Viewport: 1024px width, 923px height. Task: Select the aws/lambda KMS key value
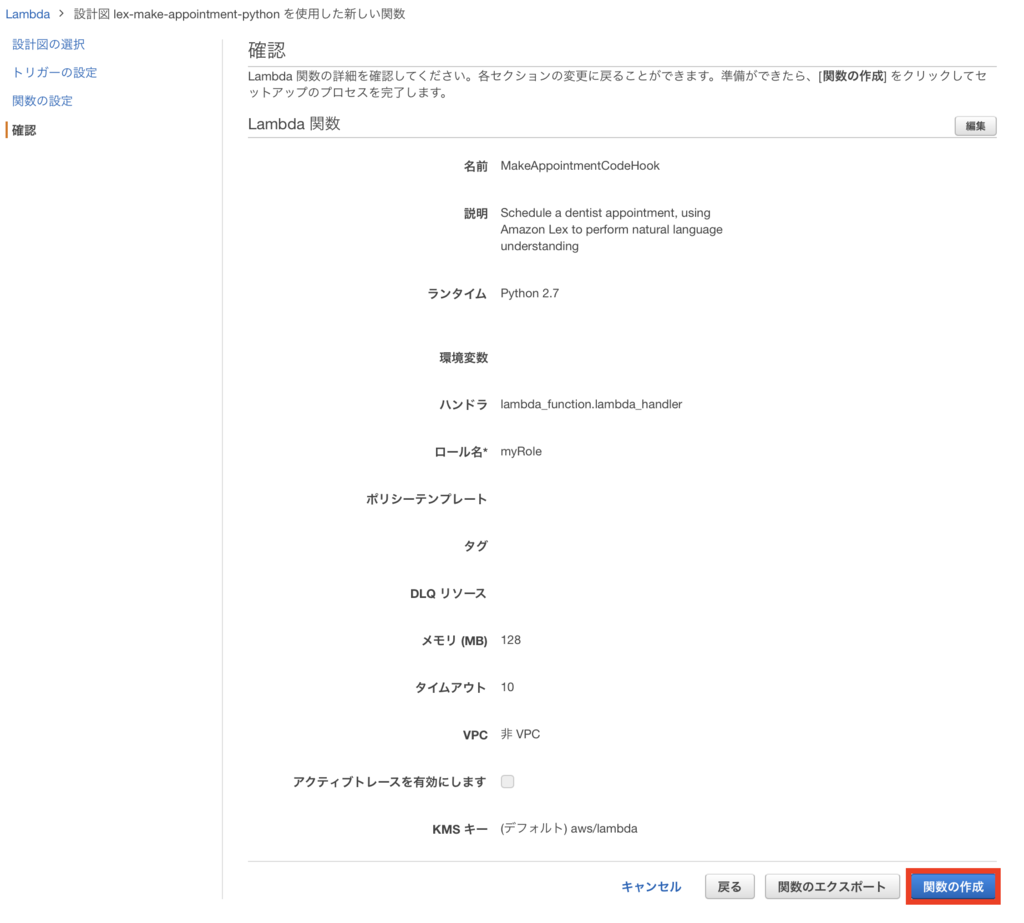pyautogui.click(x=568, y=828)
